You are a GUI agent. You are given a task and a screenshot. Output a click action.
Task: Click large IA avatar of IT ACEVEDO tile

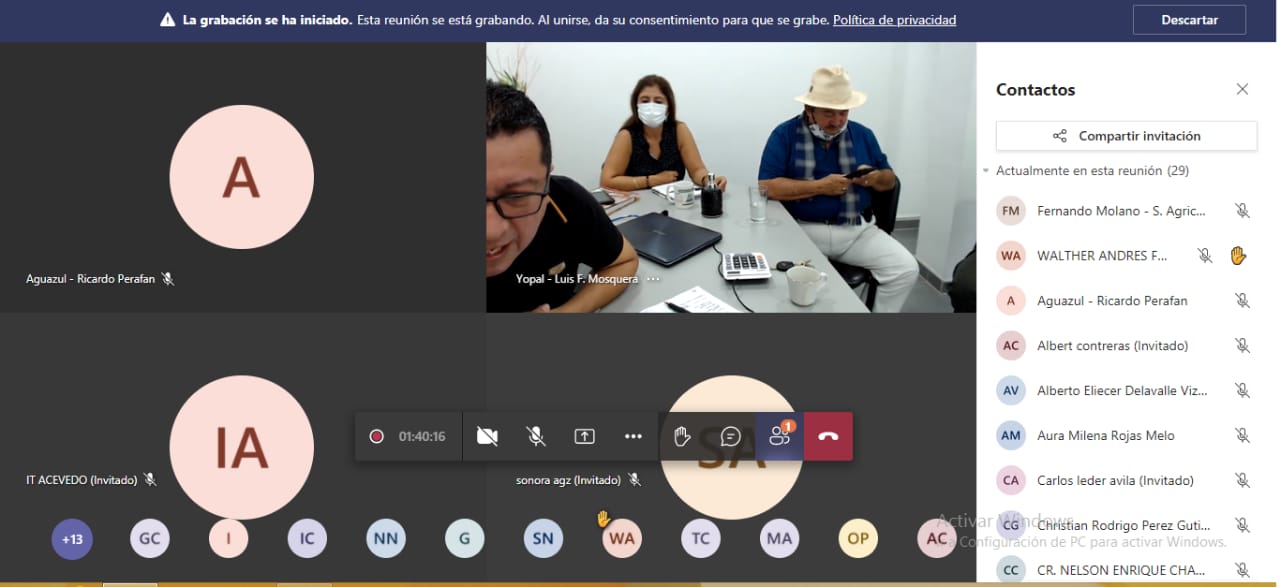(241, 447)
